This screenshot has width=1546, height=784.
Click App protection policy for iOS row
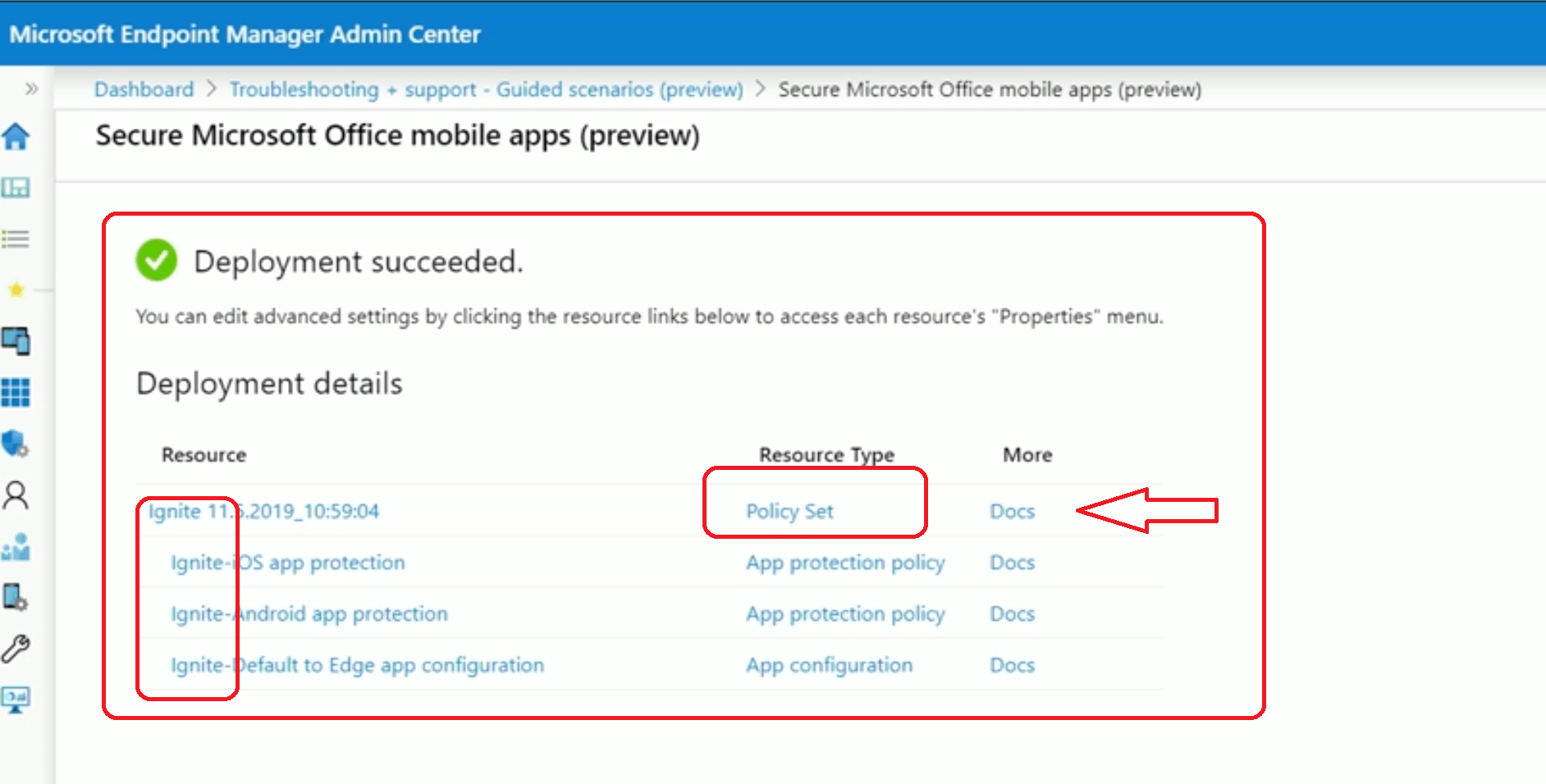click(845, 563)
